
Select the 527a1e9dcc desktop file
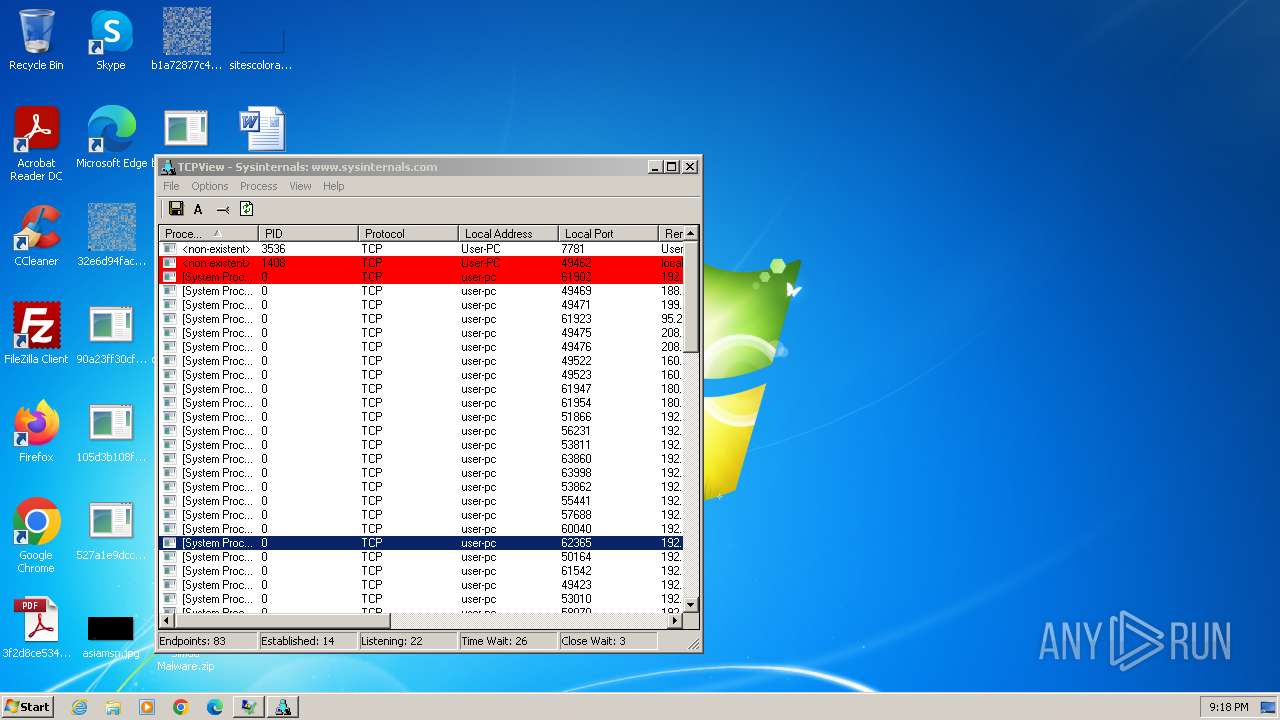111,529
